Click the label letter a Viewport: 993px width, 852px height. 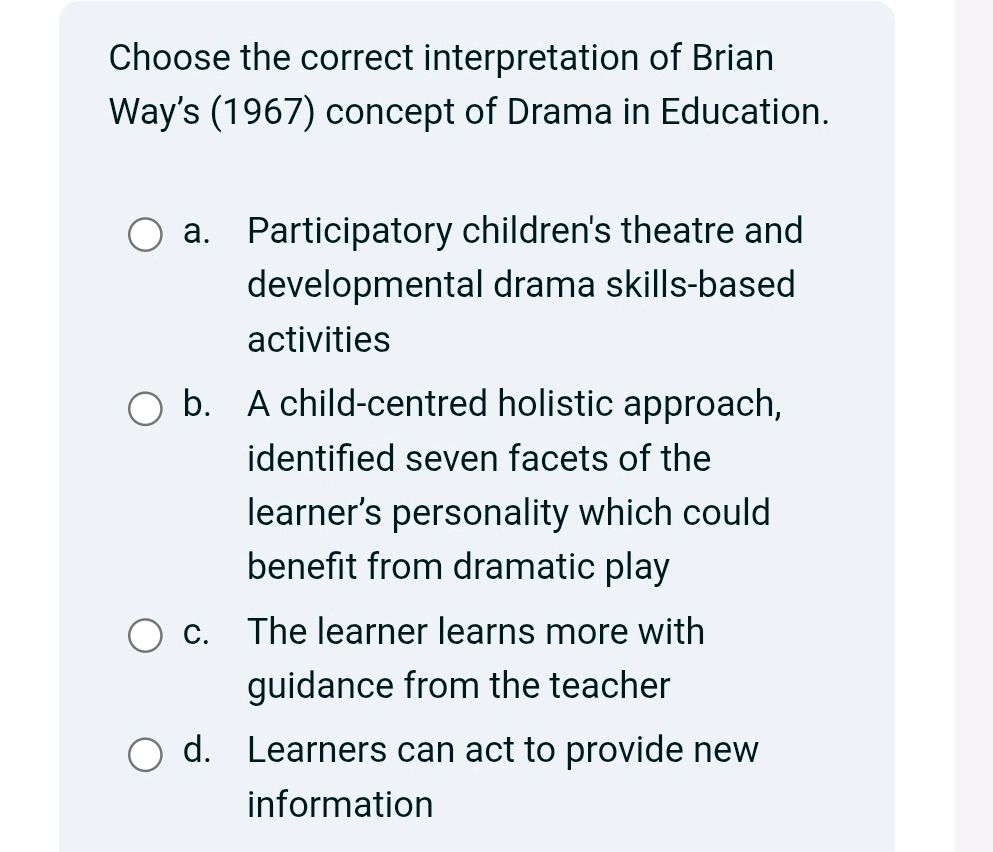tap(194, 232)
